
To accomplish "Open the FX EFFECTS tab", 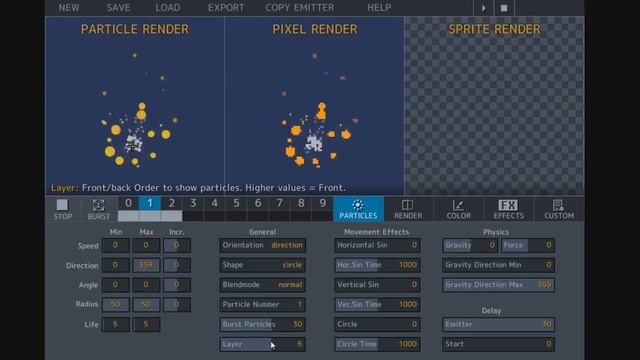I will (509, 209).
